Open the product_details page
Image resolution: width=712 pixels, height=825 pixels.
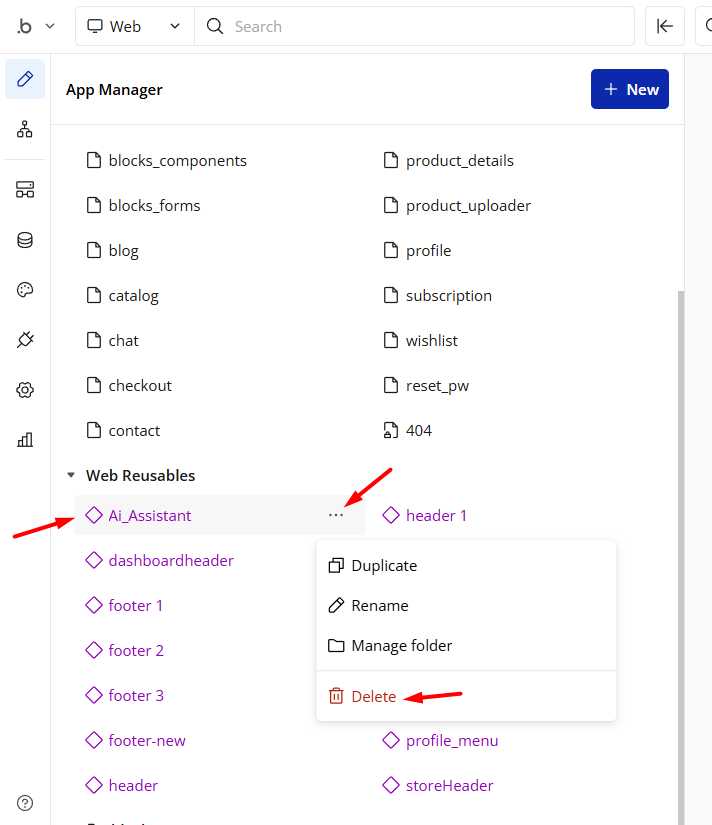coord(459,161)
